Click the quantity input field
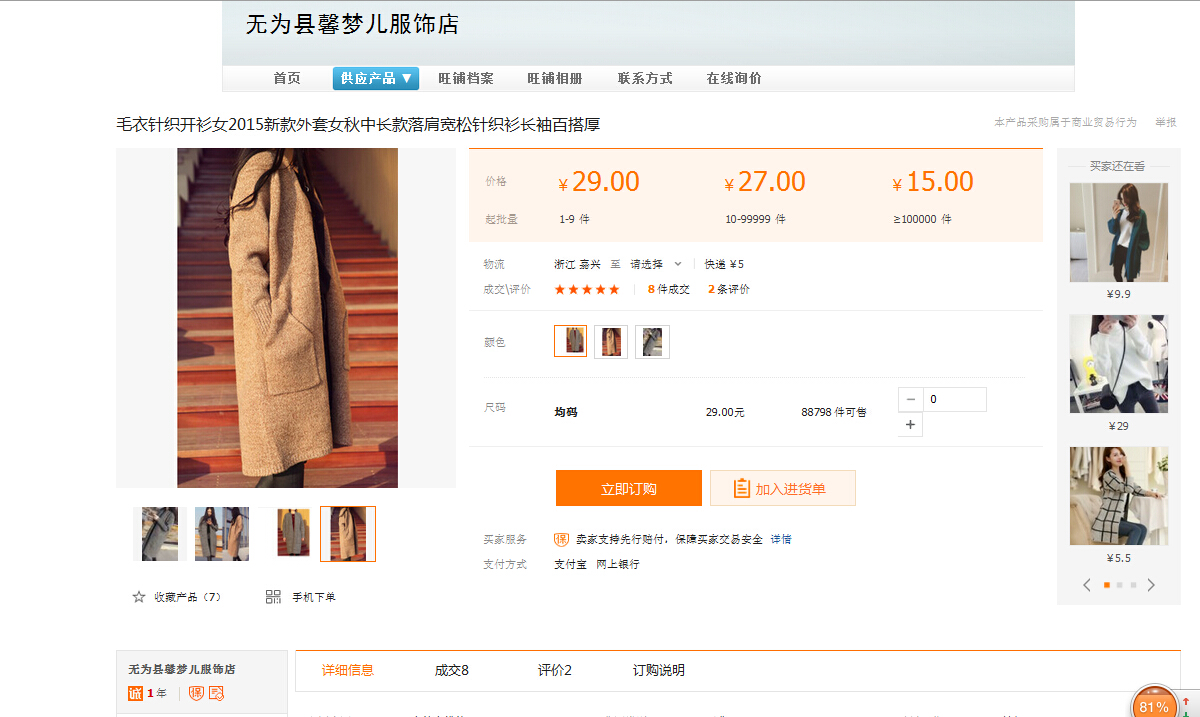This screenshot has height=717, width=1200. [954, 399]
